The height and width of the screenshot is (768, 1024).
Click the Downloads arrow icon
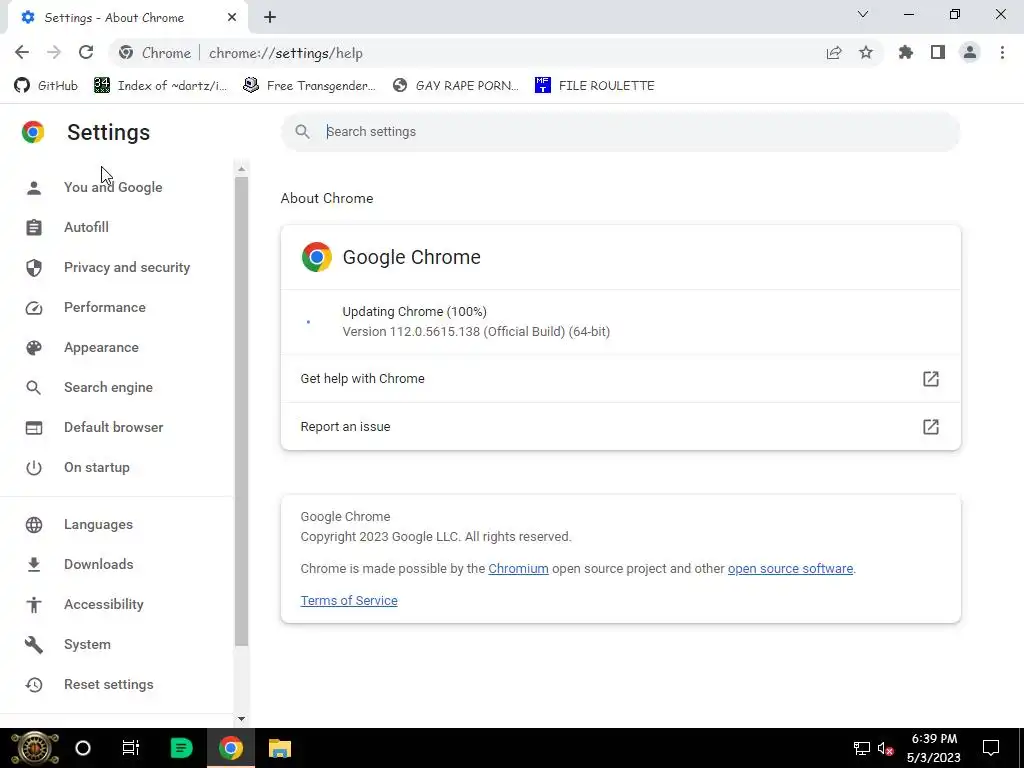(x=34, y=564)
